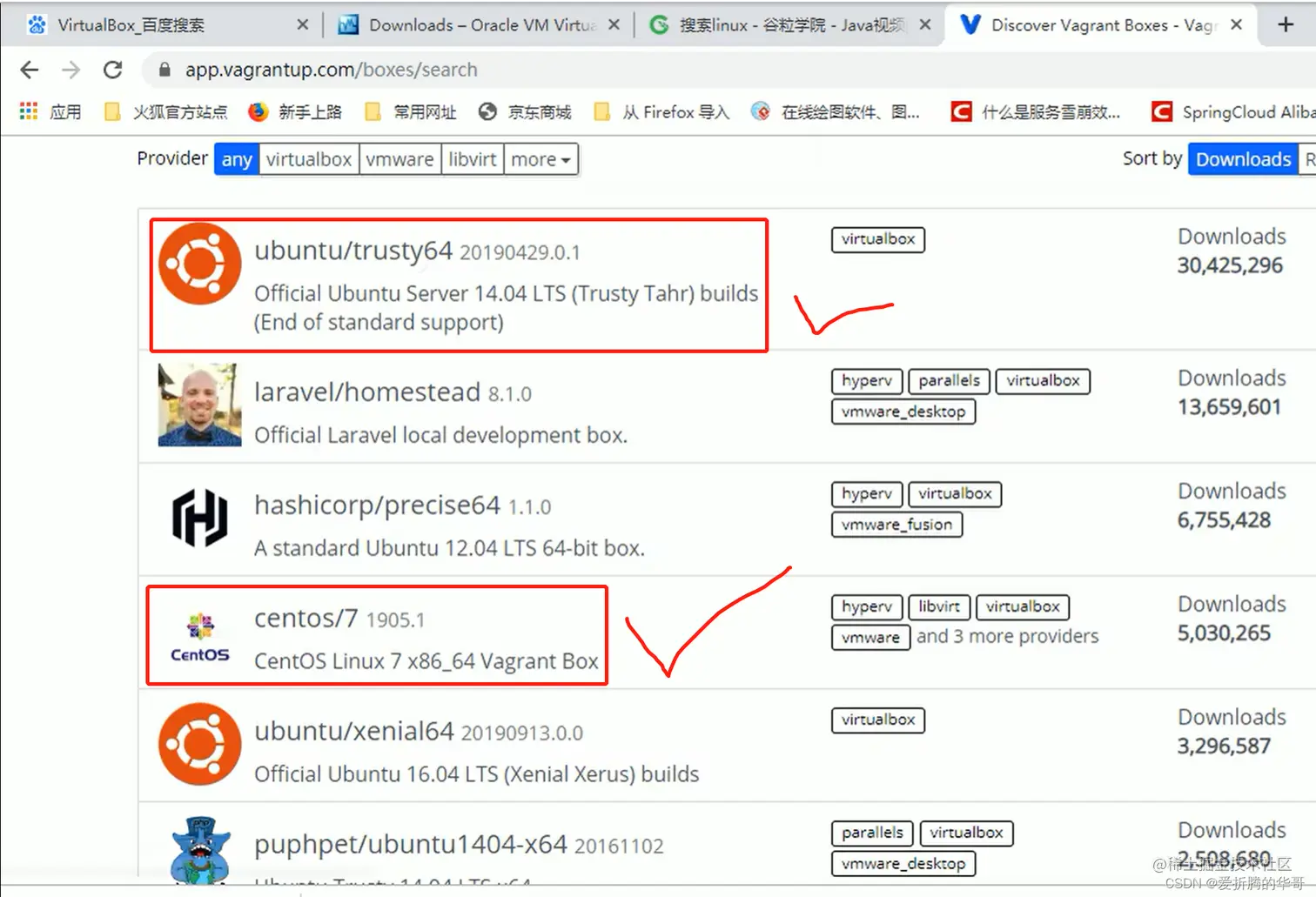This screenshot has width=1316, height=897.
Task: Filter by the vmware provider
Action: [x=399, y=159]
